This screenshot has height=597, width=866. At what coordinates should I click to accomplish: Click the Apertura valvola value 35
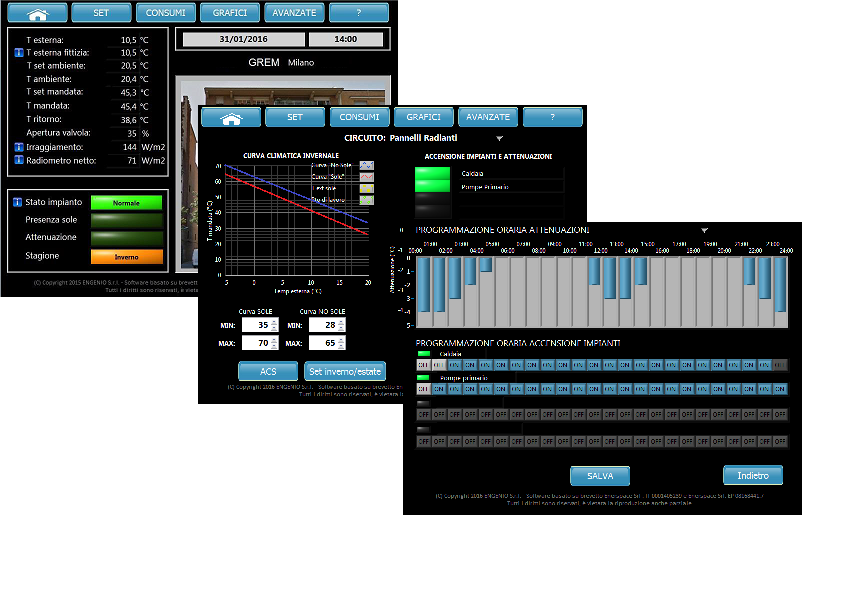(x=132, y=133)
